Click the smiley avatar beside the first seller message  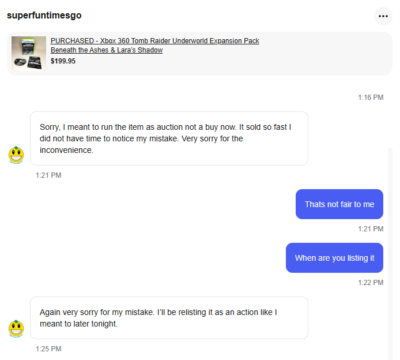[x=16, y=155]
